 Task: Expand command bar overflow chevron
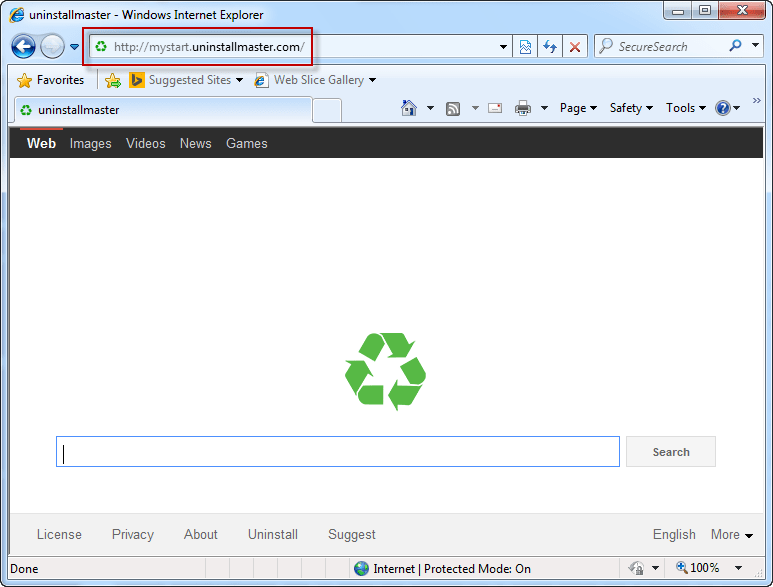(x=757, y=101)
